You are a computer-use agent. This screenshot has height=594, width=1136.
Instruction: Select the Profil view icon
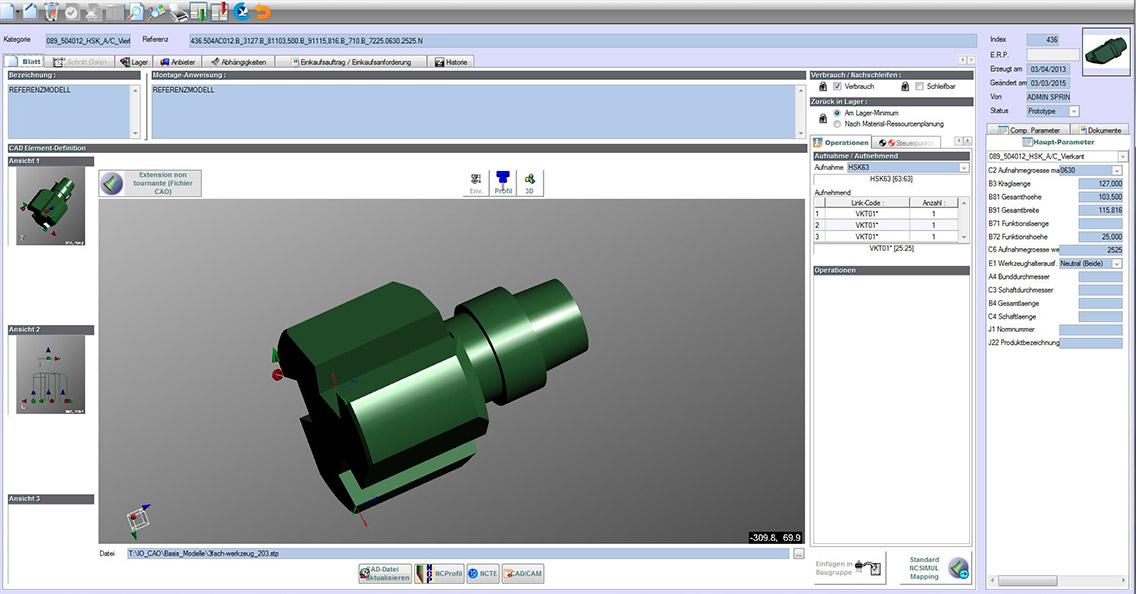pyautogui.click(x=503, y=182)
